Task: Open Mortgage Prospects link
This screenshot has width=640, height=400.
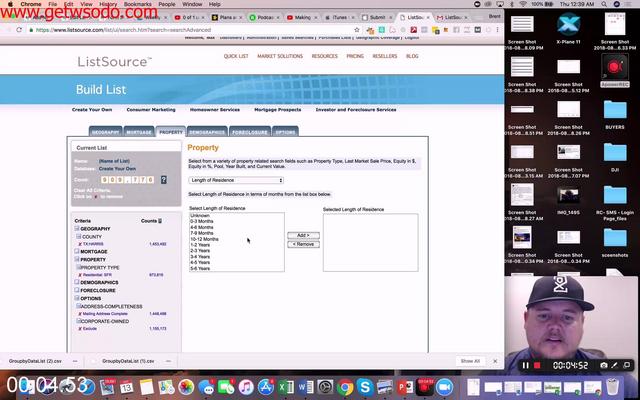Action: pyautogui.click(x=278, y=109)
